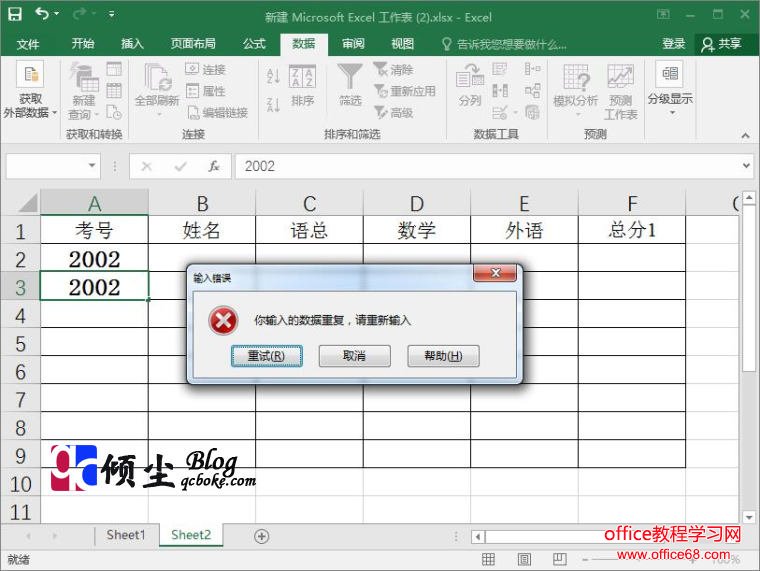Switch to View tab (视图)
The image size is (760, 571).
pyautogui.click(x=402, y=44)
